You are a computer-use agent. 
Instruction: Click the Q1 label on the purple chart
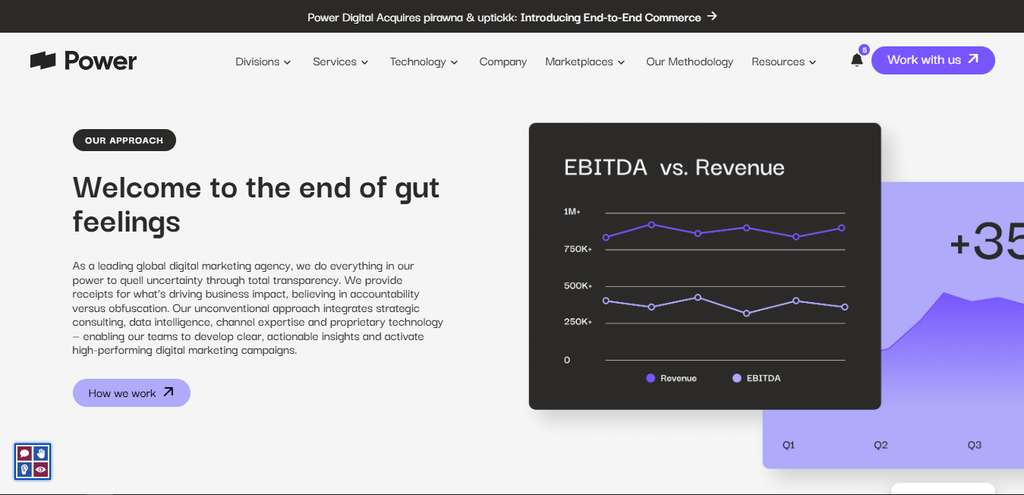788,445
